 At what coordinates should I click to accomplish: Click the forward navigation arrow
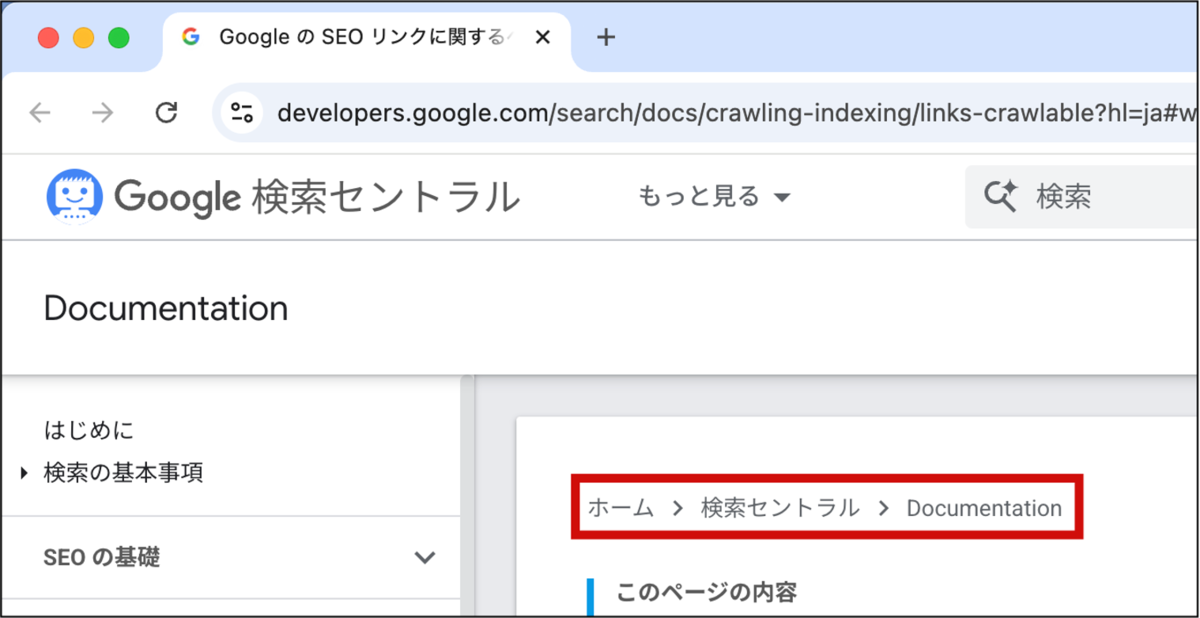point(102,112)
